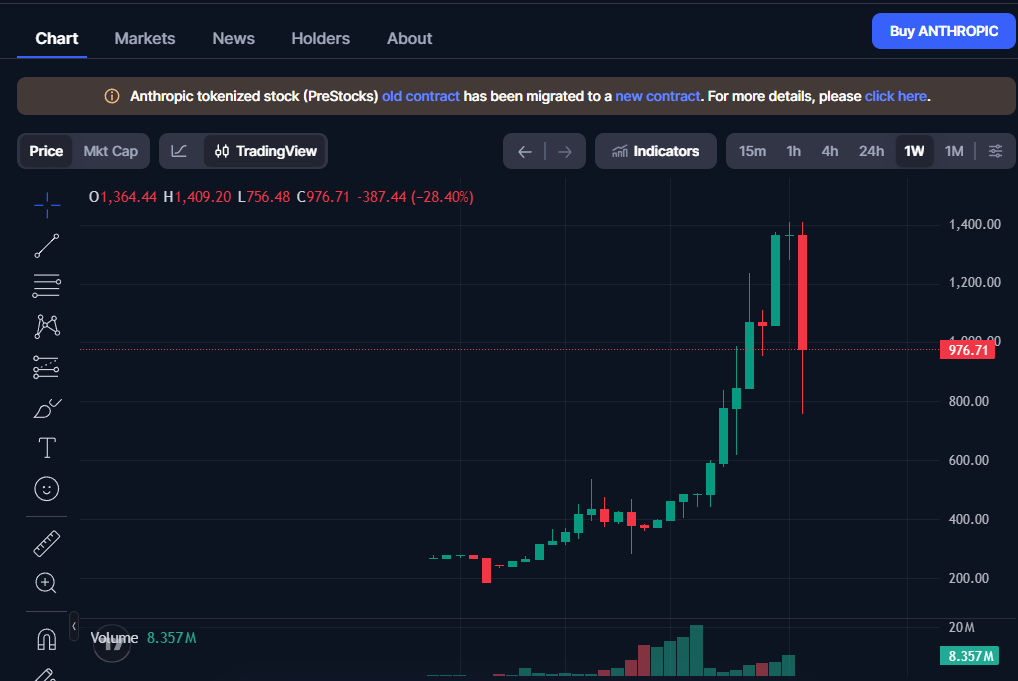Select the XABCD pattern tool
The width and height of the screenshot is (1018, 681).
(x=47, y=326)
